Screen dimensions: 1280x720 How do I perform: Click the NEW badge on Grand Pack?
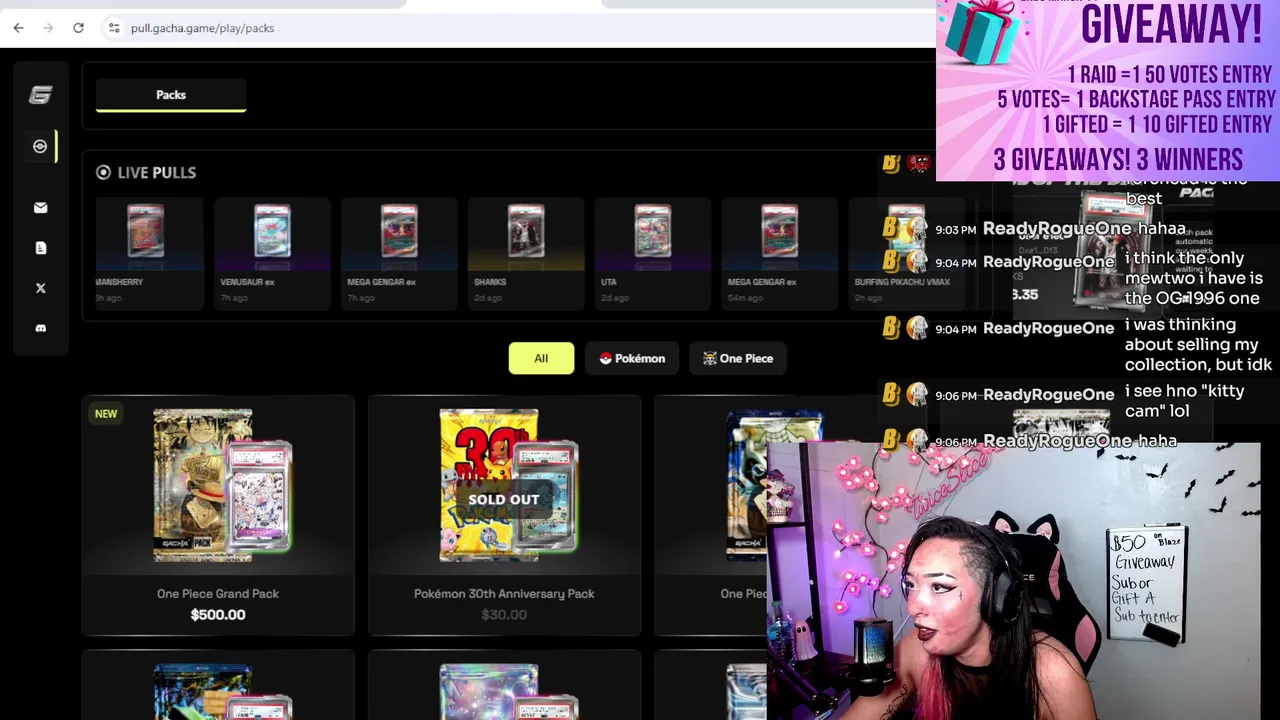106,413
